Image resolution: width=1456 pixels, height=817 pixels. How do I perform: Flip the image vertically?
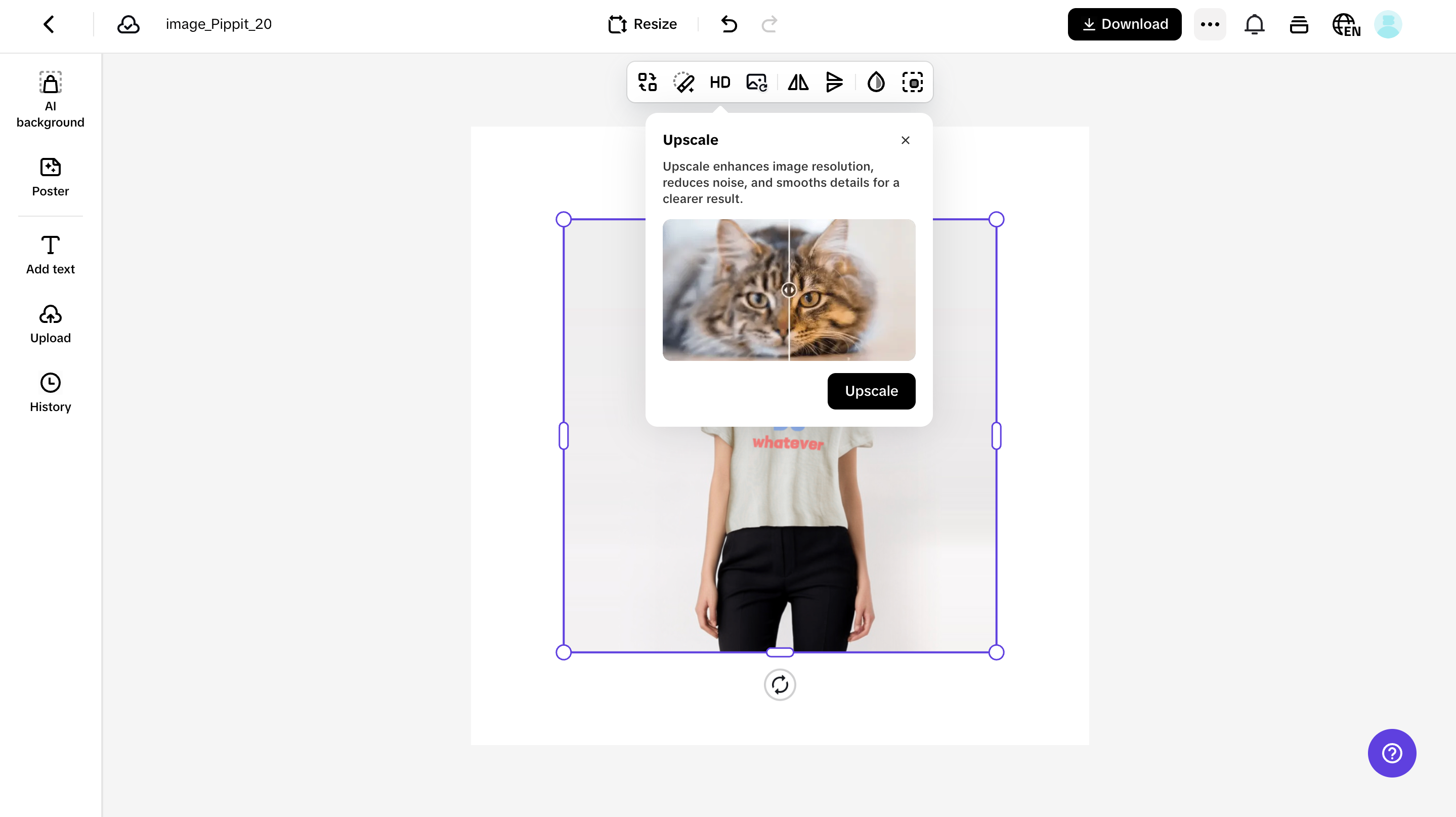pyautogui.click(x=834, y=82)
